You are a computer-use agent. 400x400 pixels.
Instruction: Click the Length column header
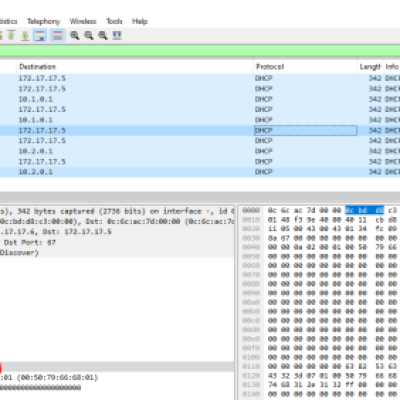pyautogui.click(x=370, y=66)
